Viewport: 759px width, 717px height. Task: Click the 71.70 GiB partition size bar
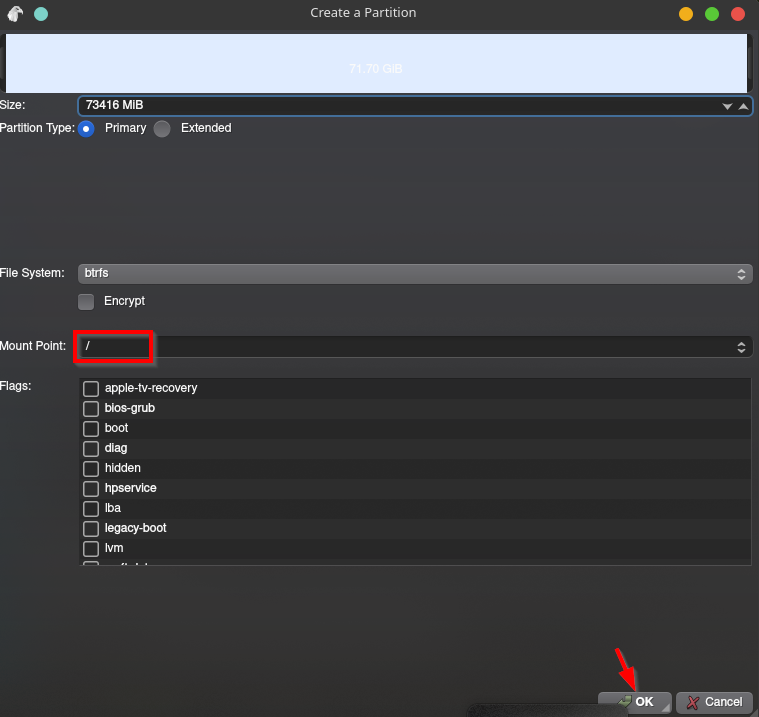pyautogui.click(x=377, y=66)
